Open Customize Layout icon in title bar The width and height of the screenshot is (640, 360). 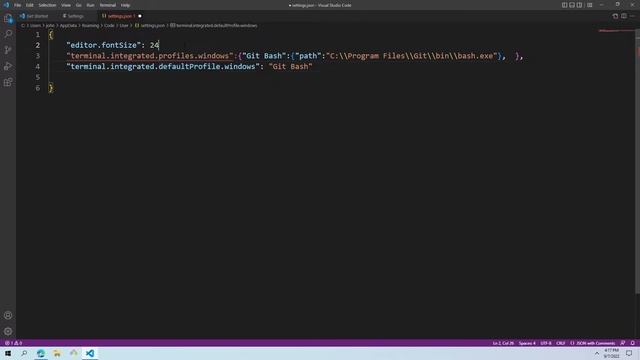tap(590, 5)
